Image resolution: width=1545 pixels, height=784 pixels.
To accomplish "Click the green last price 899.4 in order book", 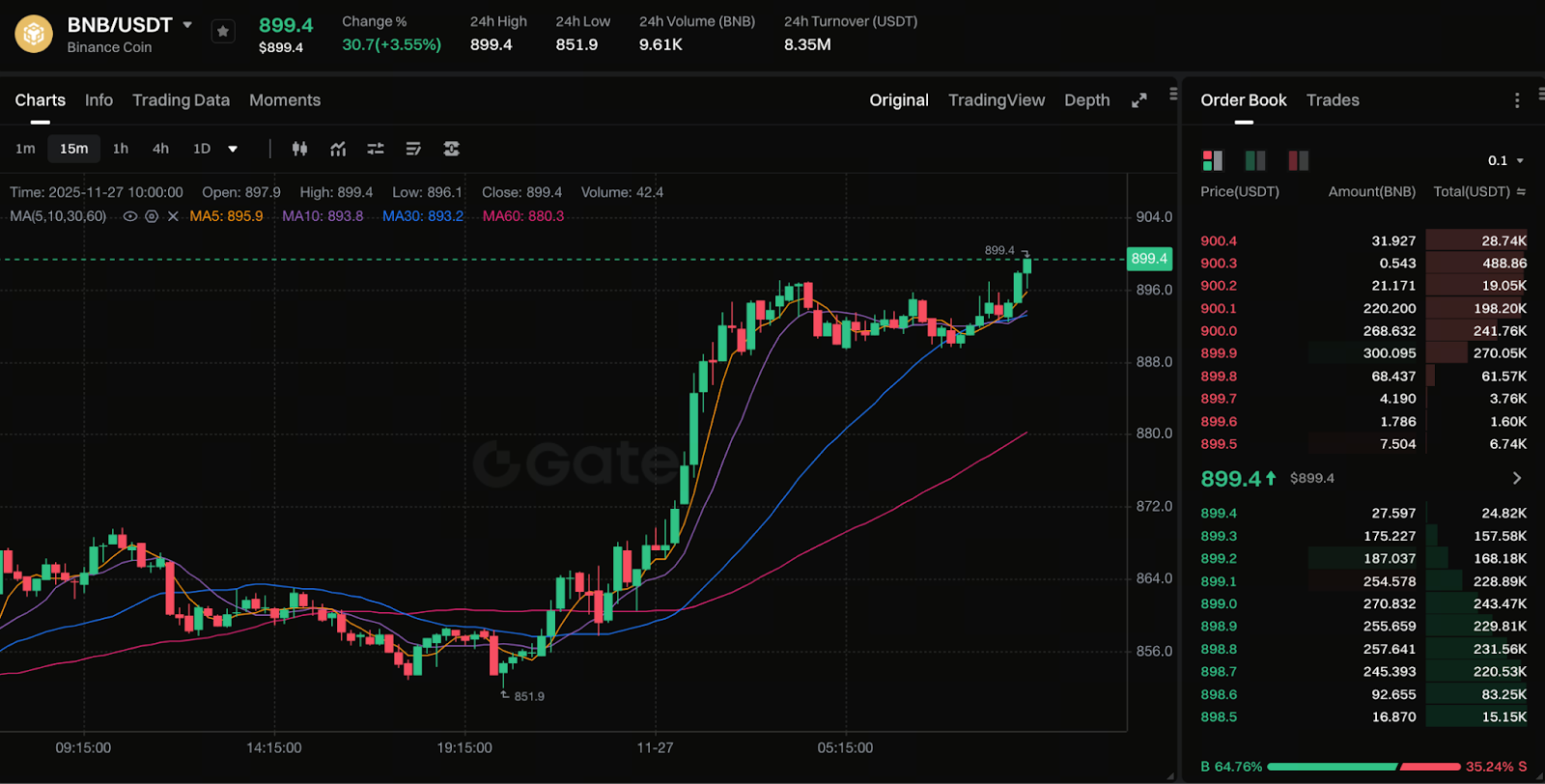I will coord(1231,479).
